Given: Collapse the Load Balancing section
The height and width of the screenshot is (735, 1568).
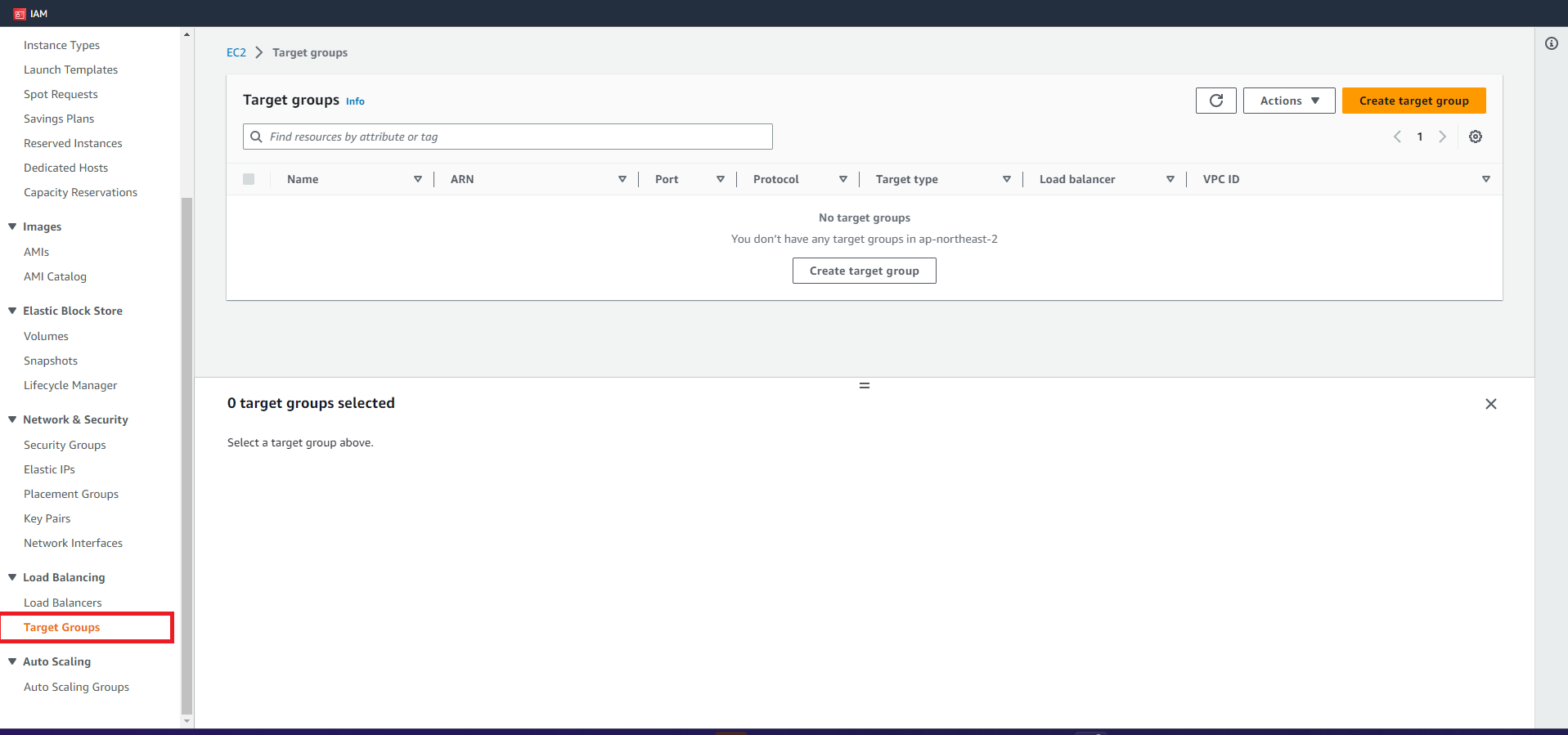Looking at the screenshot, I should tap(12, 577).
